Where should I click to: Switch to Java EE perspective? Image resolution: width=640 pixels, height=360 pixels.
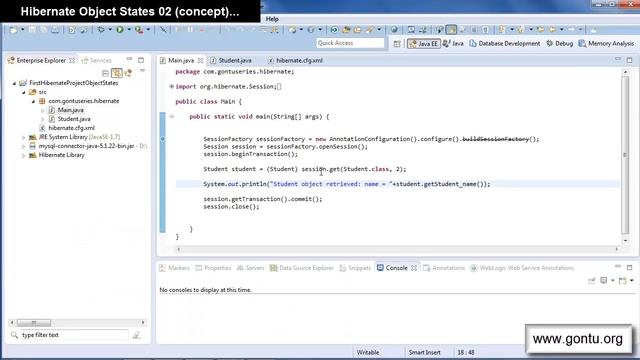tap(424, 43)
